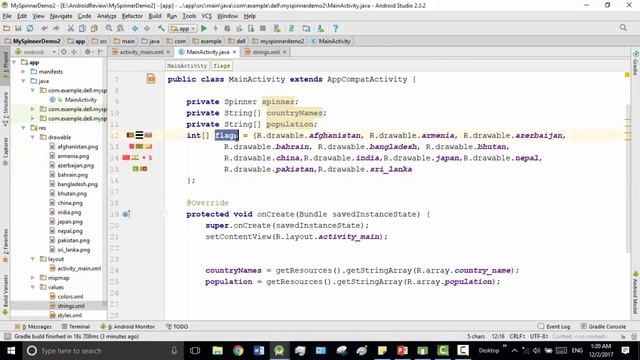Run the app with green play icon

[204, 29]
